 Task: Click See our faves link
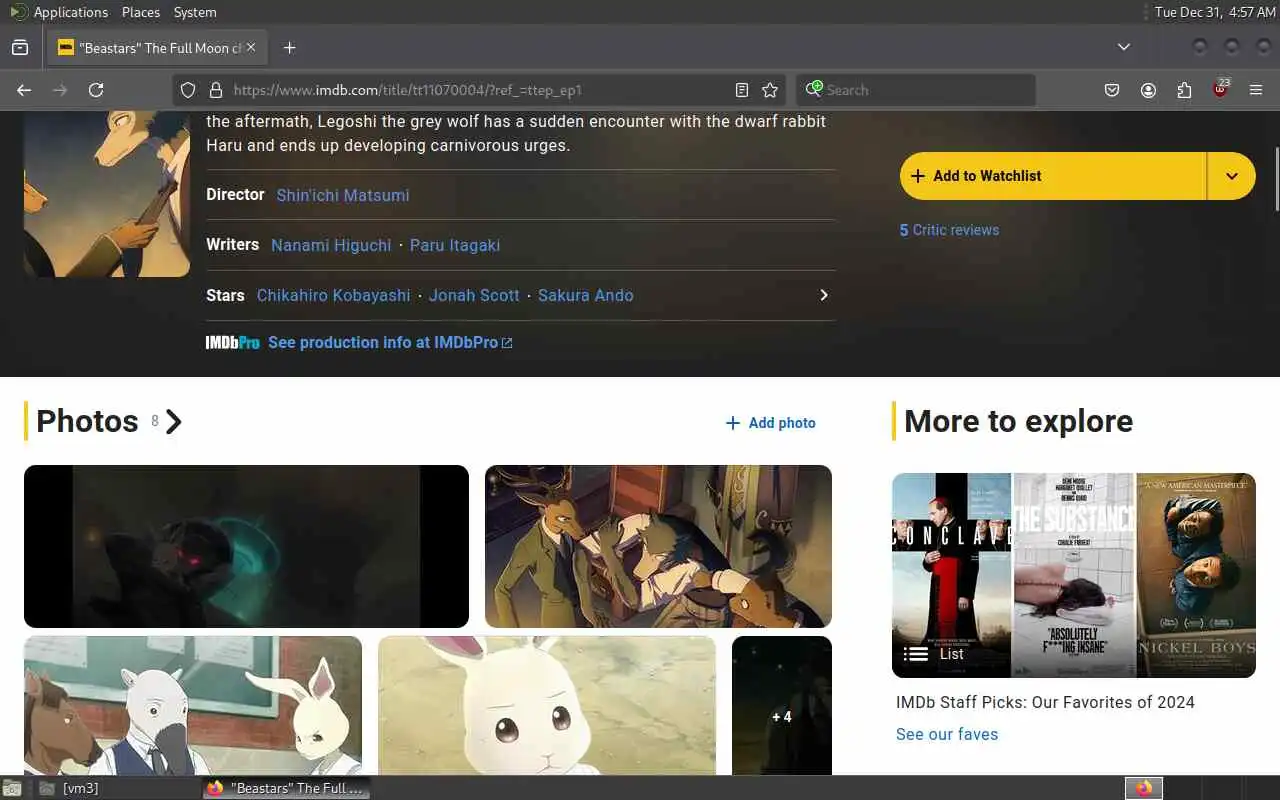point(947,734)
